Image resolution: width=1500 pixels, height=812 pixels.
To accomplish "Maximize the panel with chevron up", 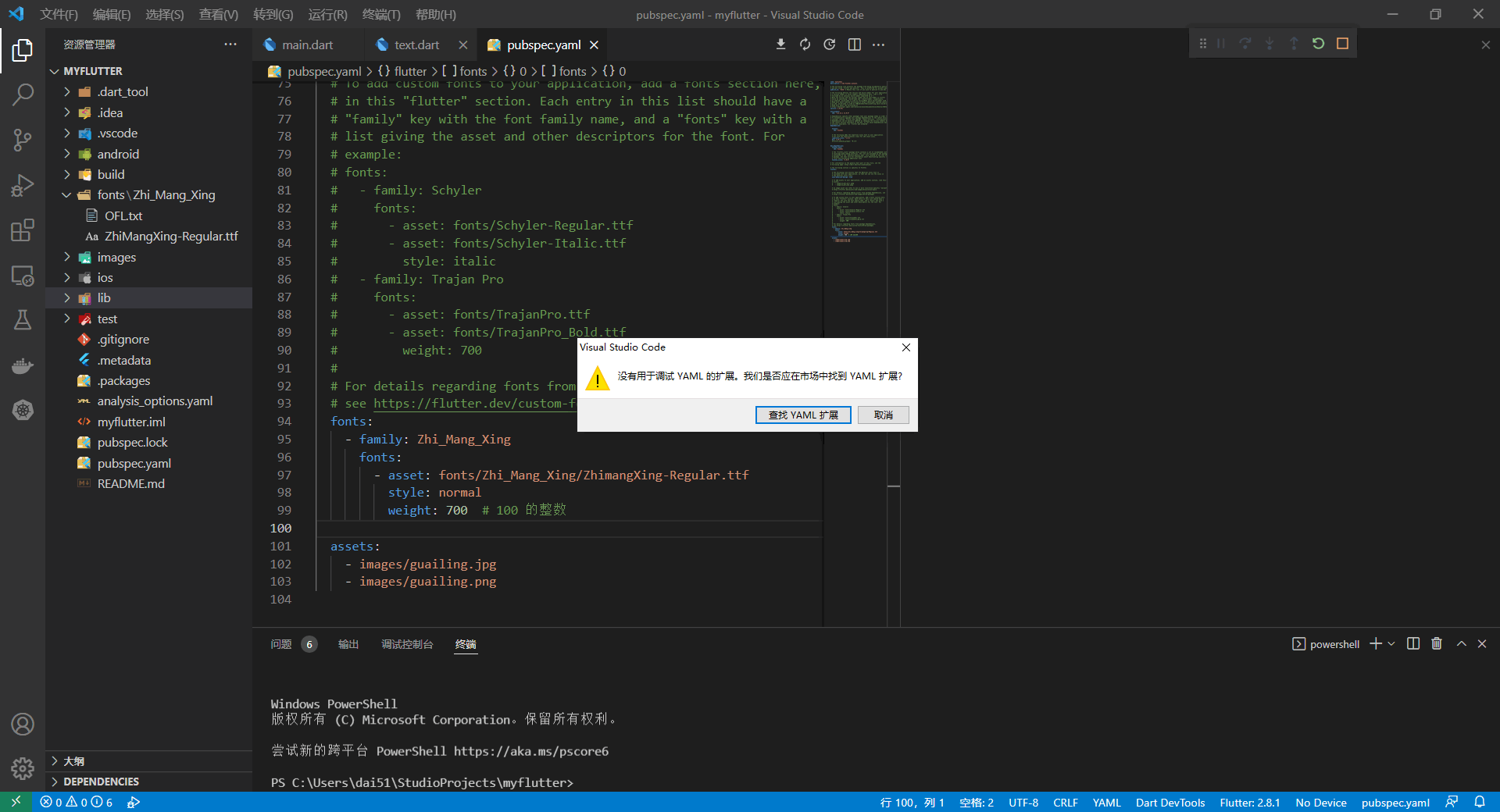I will click(1460, 643).
